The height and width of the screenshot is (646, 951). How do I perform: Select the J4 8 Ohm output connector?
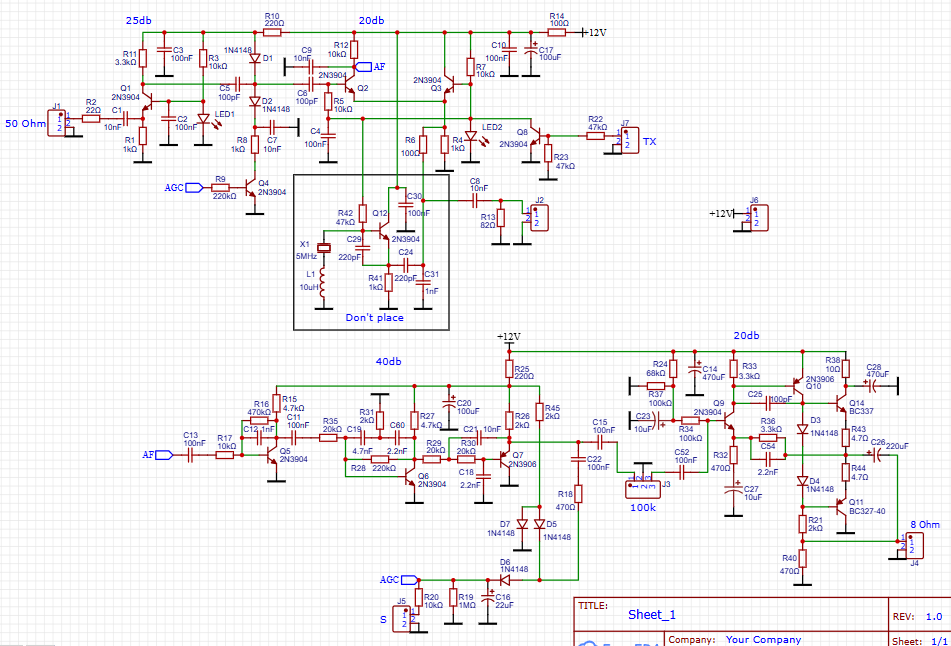click(910, 544)
